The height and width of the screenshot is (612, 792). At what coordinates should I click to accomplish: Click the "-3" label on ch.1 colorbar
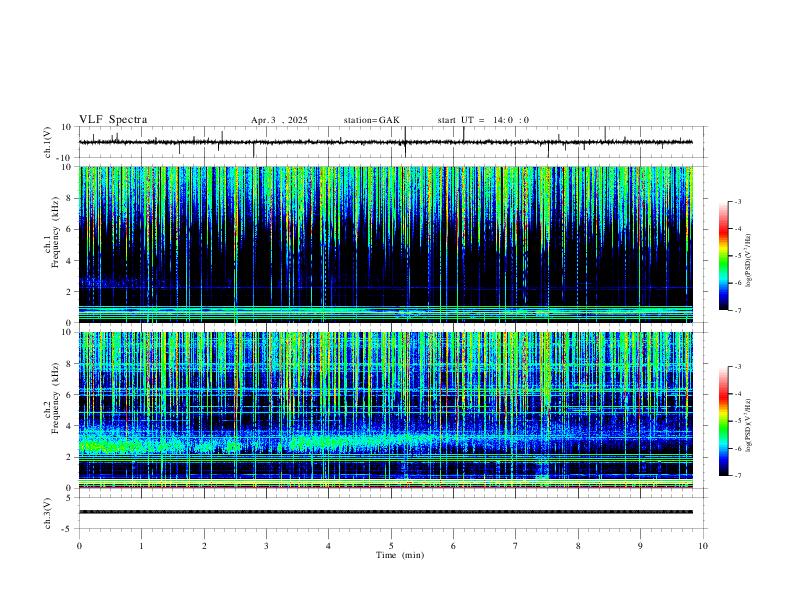pyautogui.click(x=737, y=201)
